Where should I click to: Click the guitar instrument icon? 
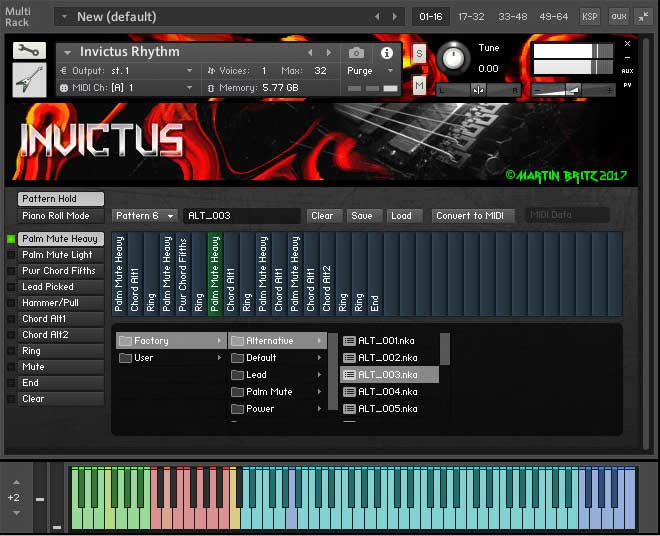tap(30, 81)
